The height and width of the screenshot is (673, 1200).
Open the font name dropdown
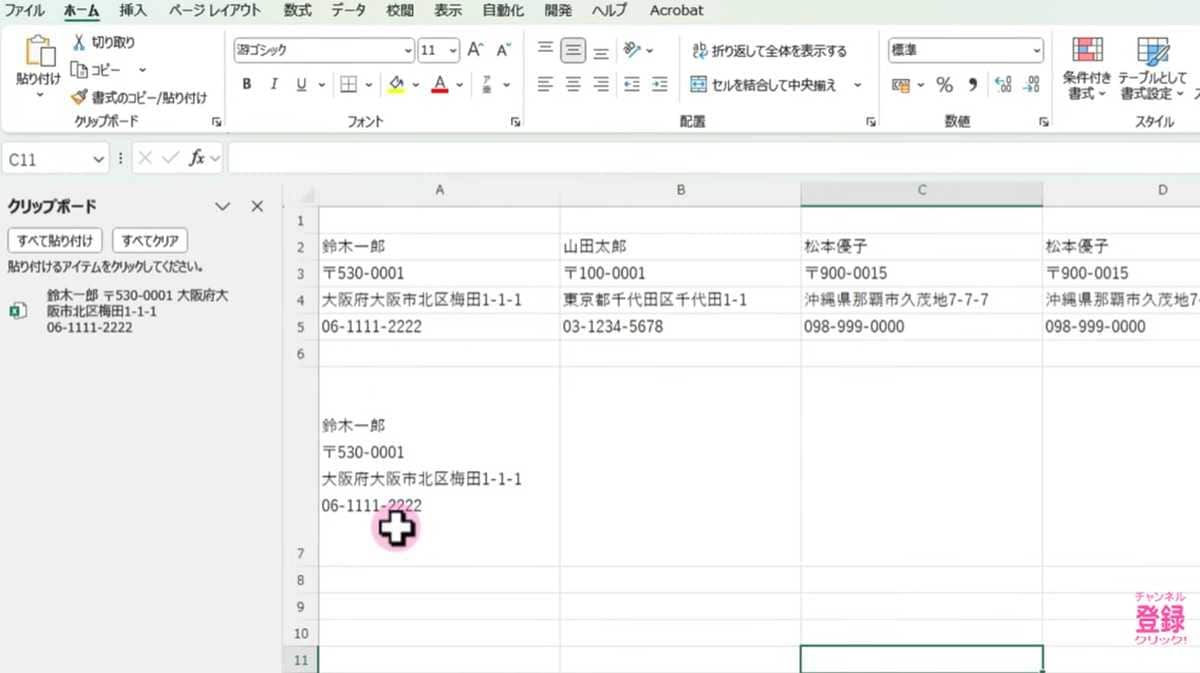pos(407,49)
